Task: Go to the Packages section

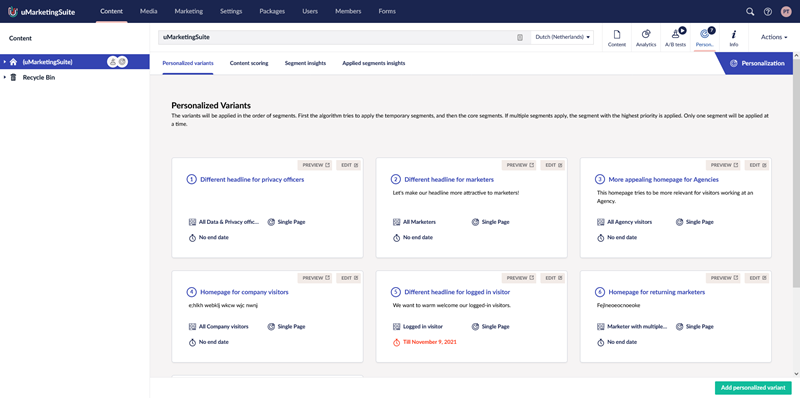Action: point(272,11)
